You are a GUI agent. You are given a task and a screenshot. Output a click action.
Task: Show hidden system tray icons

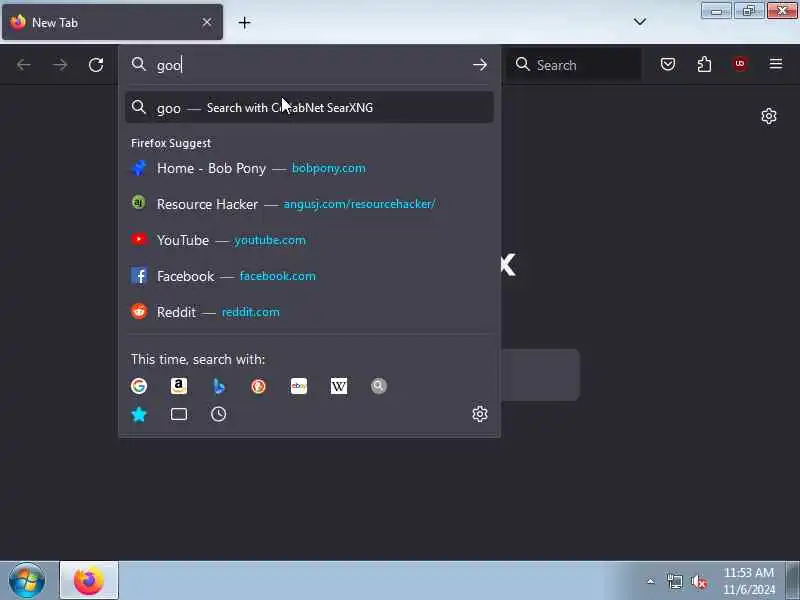pyautogui.click(x=651, y=581)
